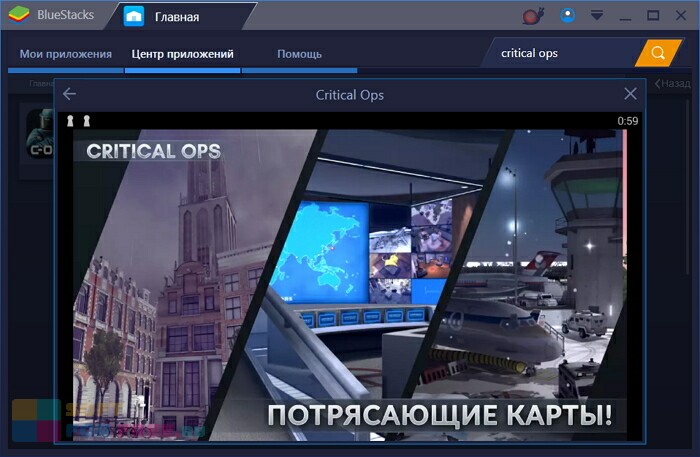The image size is (700, 457).
Task: Close the Critical Ops video dialog
Action: click(x=630, y=94)
